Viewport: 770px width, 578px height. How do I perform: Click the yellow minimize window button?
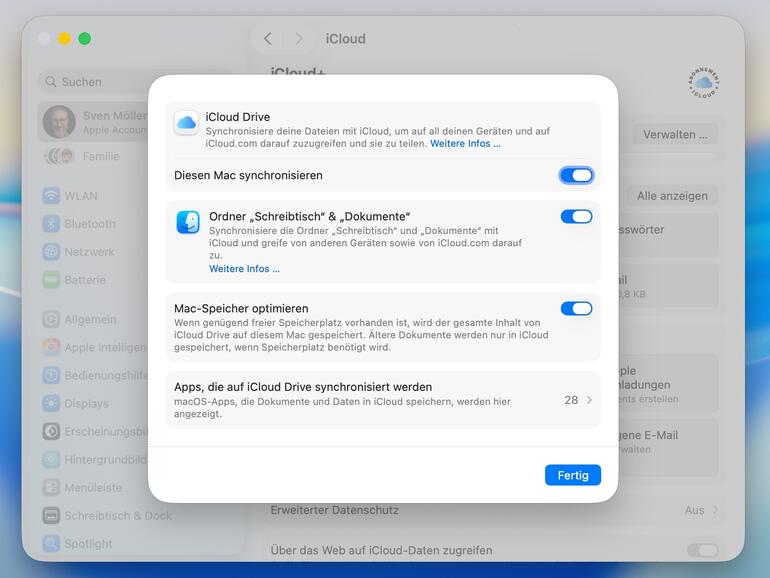point(64,38)
